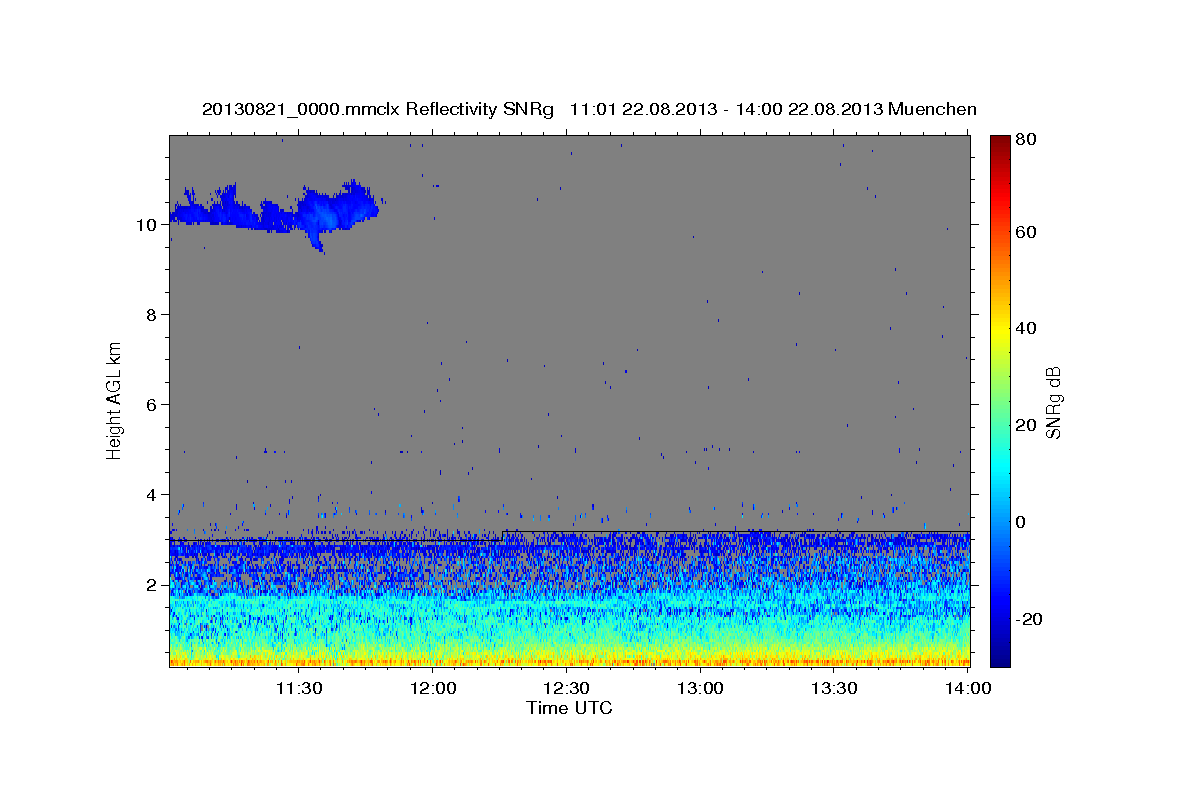Click the colorbar value 60
The image size is (1200, 800).
tap(1028, 232)
